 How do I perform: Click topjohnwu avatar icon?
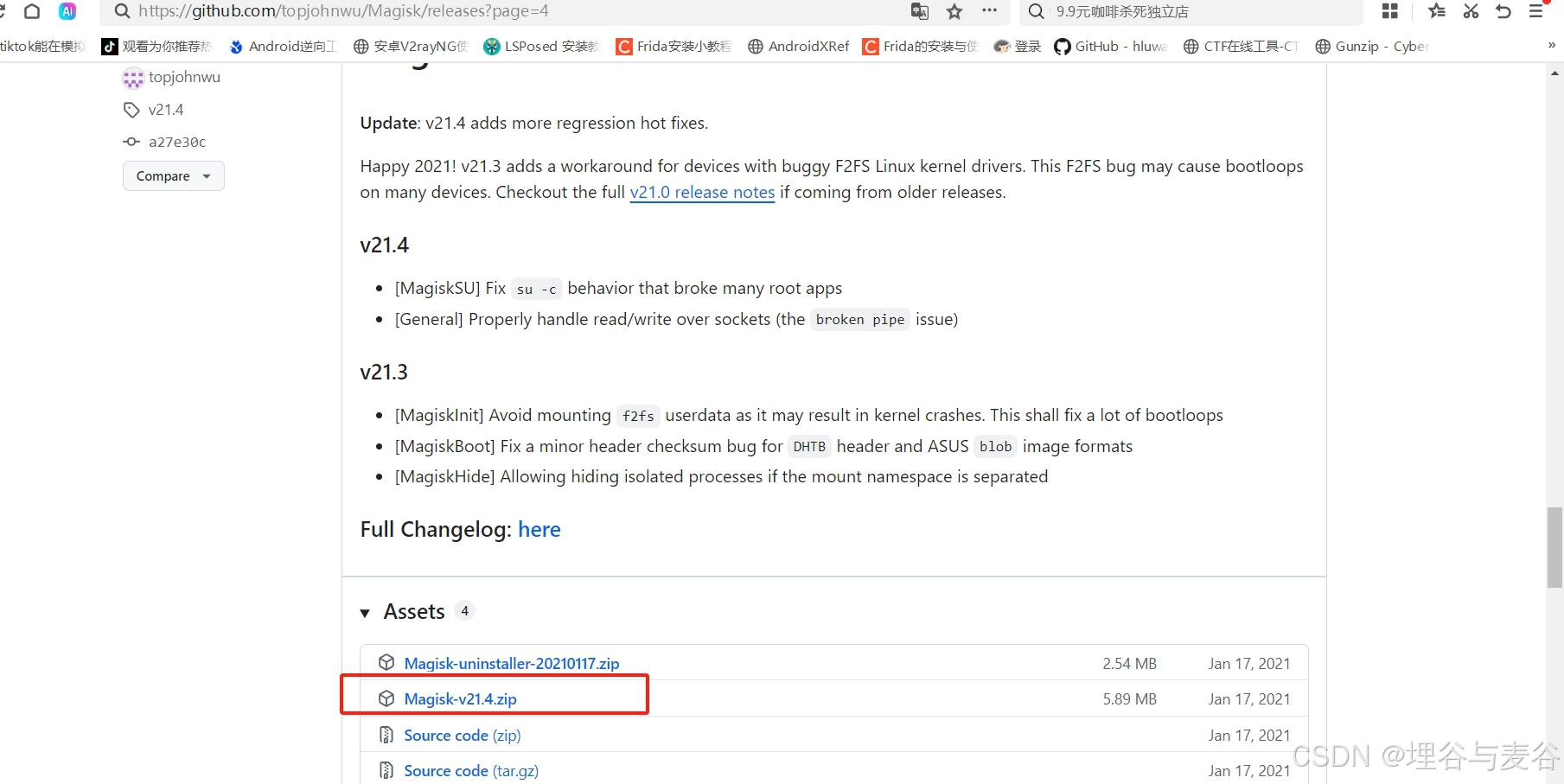pyautogui.click(x=133, y=79)
